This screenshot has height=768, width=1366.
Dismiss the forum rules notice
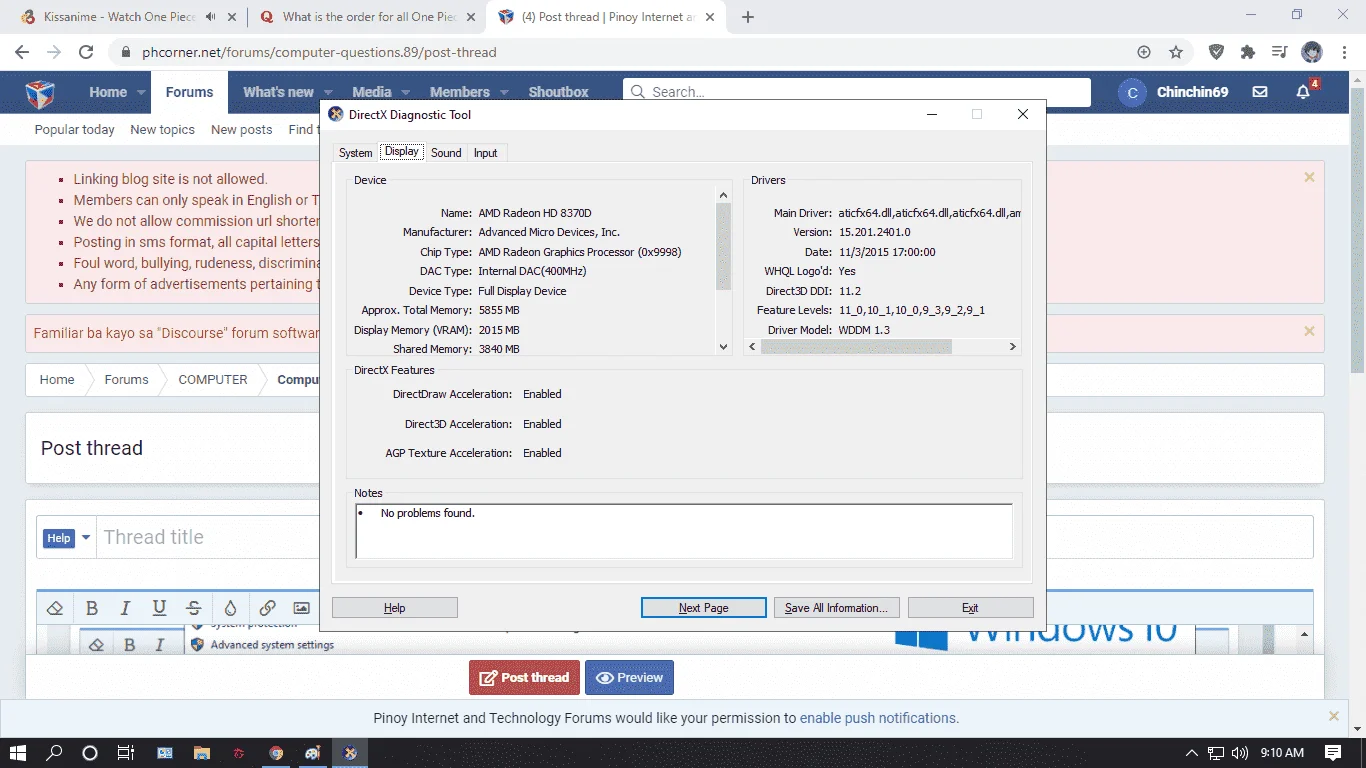1309,177
